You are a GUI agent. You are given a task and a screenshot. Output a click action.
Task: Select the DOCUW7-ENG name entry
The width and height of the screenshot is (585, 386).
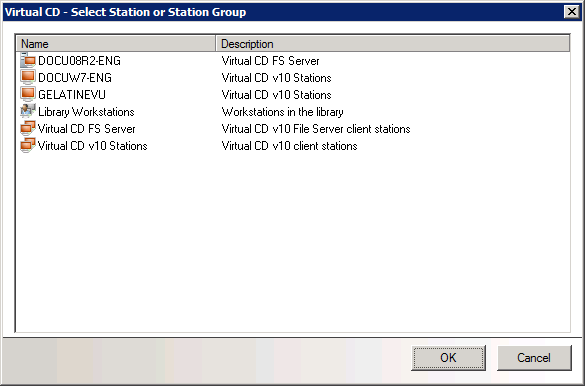tap(75, 78)
